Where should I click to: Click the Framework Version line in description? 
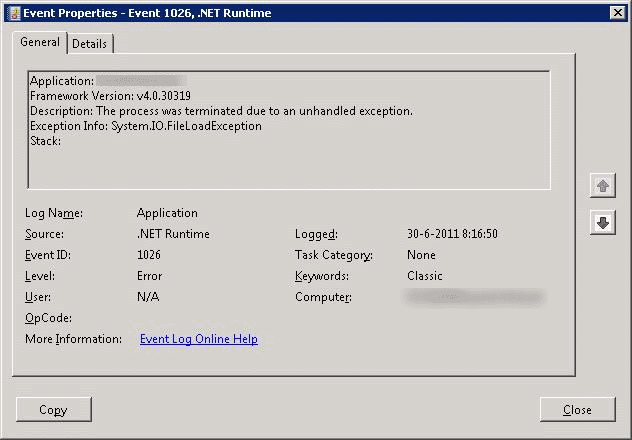coord(110,96)
